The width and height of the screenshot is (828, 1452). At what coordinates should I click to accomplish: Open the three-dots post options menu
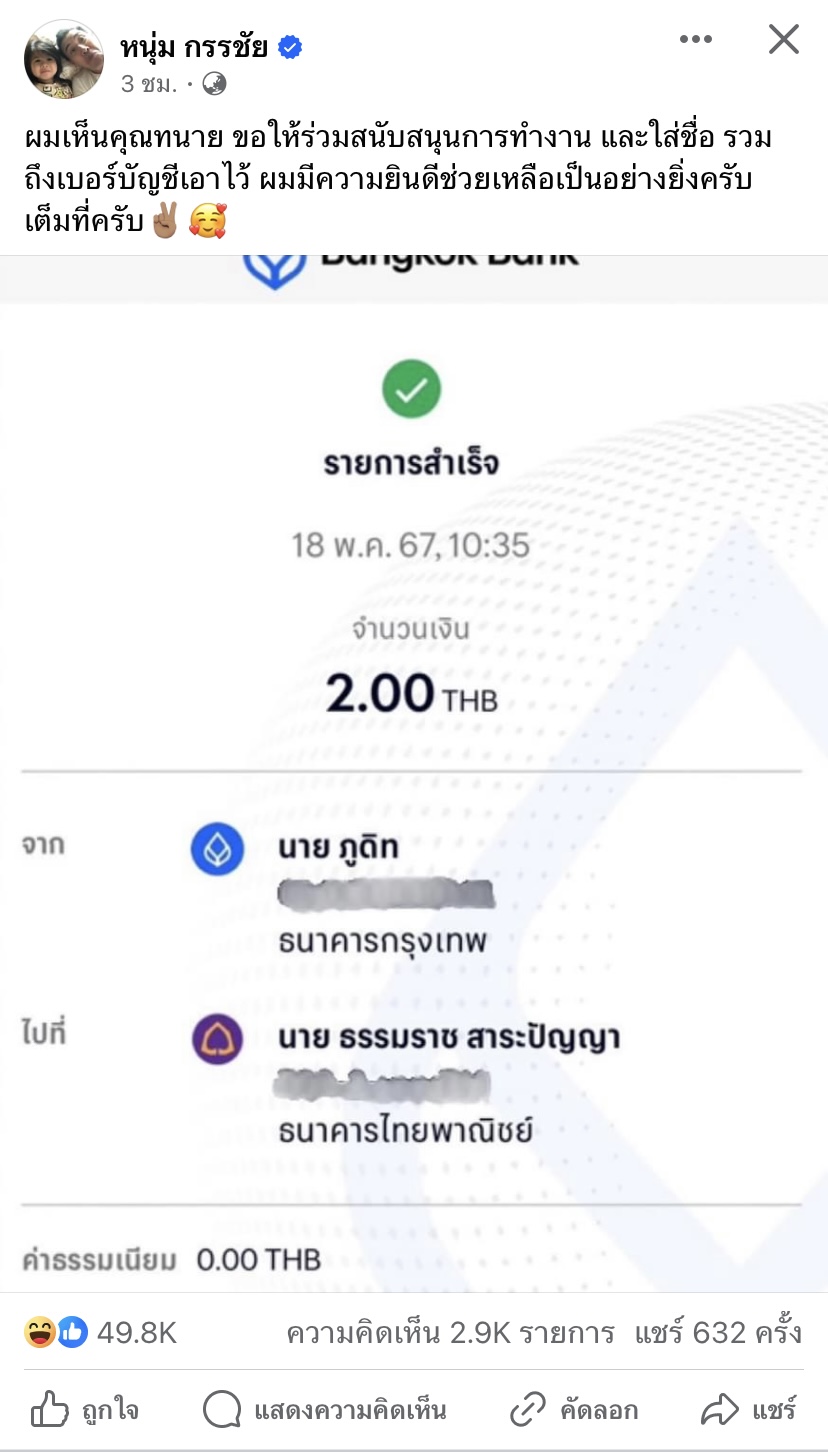[x=695, y=39]
